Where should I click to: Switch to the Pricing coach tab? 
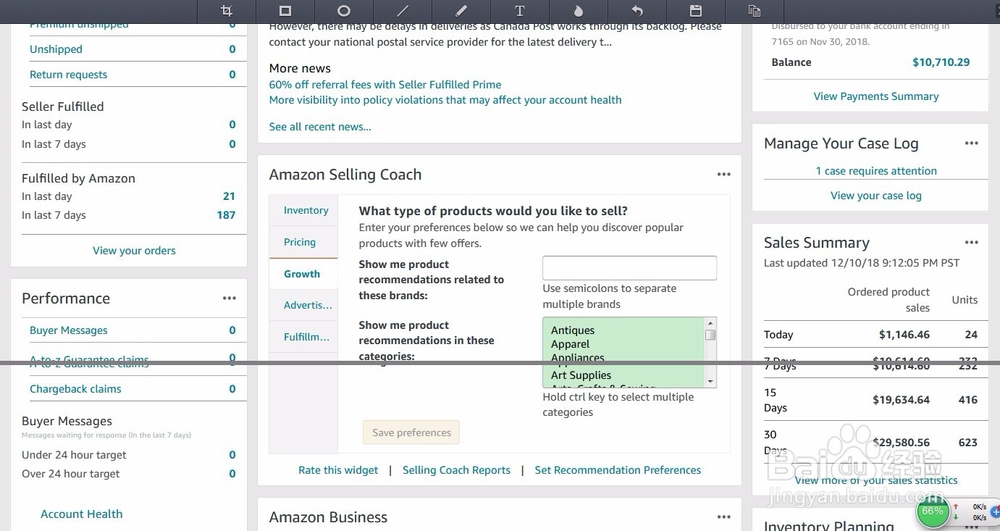[304, 242]
